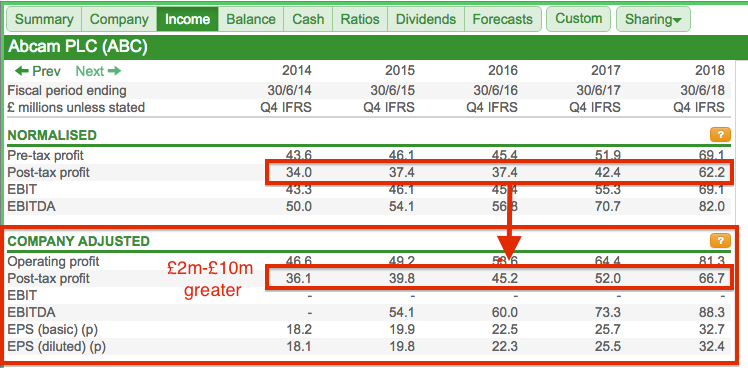
Task: Open the Company tab
Action: click(119, 20)
